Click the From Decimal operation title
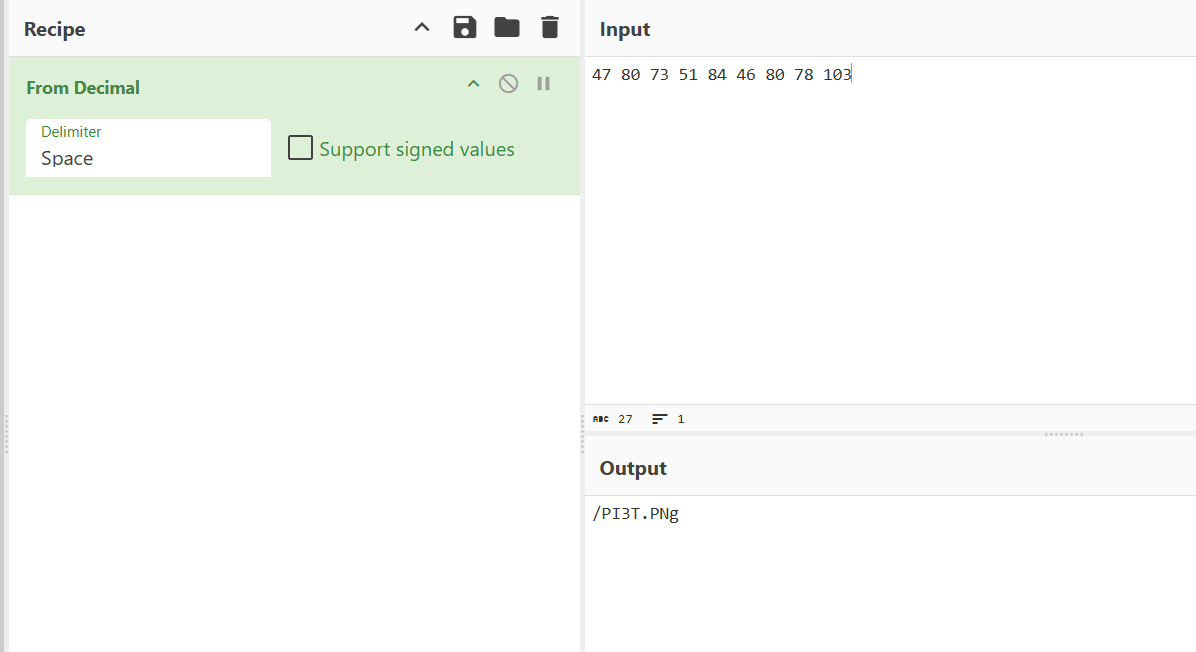Image resolution: width=1196 pixels, height=652 pixels. [x=83, y=88]
